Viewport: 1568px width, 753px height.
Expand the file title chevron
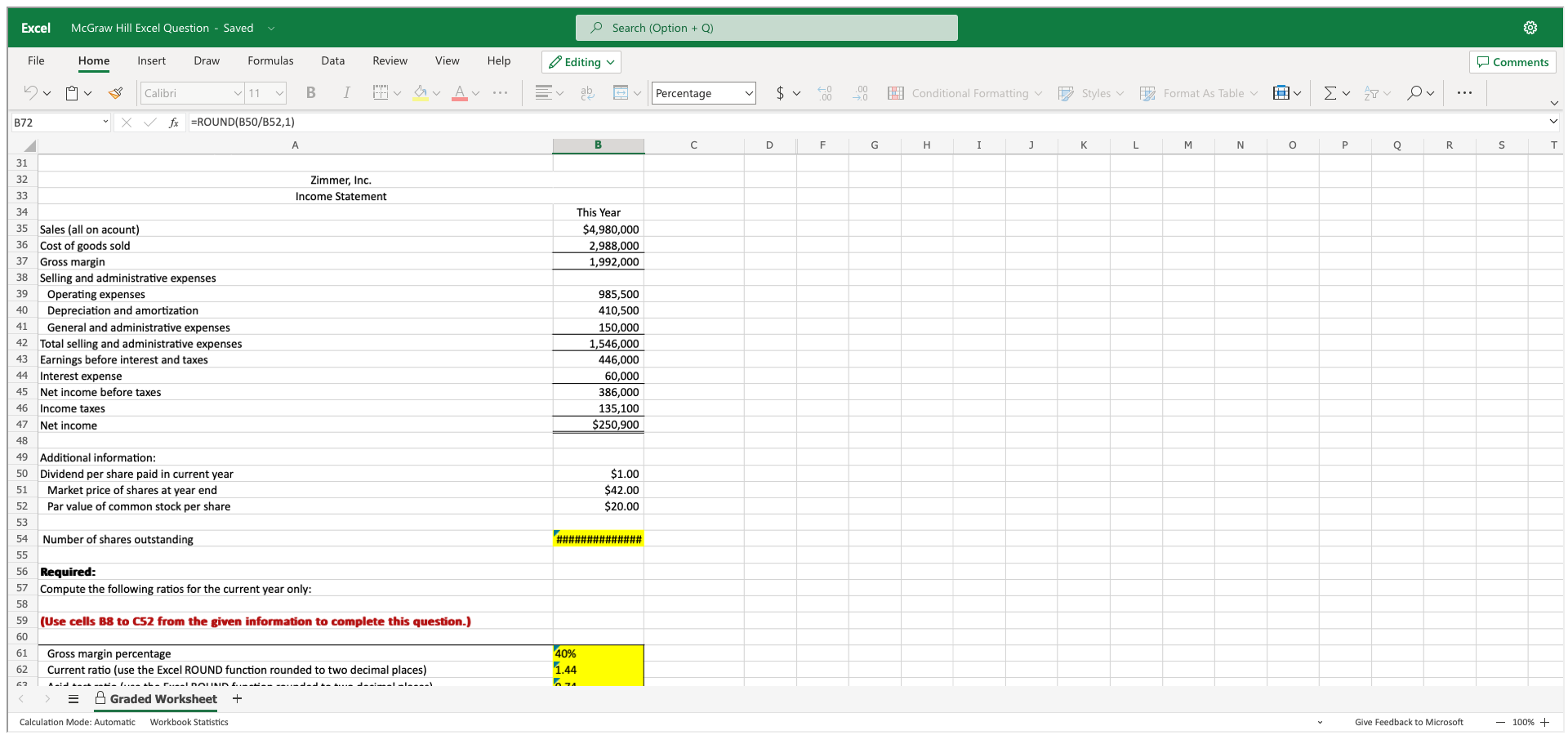pyautogui.click(x=270, y=28)
